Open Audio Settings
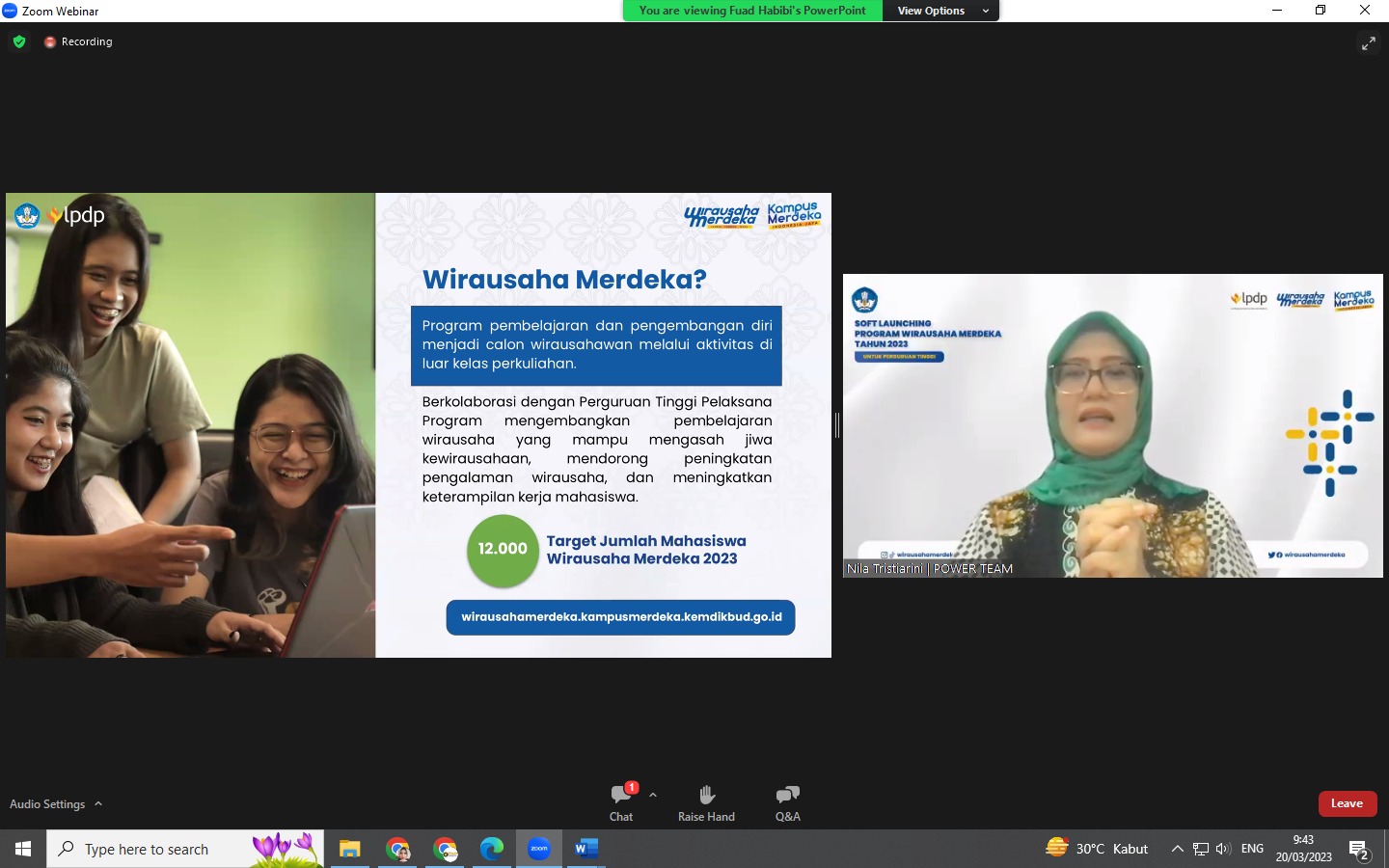The height and width of the screenshot is (868, 1389). click(x=47, y=803)
